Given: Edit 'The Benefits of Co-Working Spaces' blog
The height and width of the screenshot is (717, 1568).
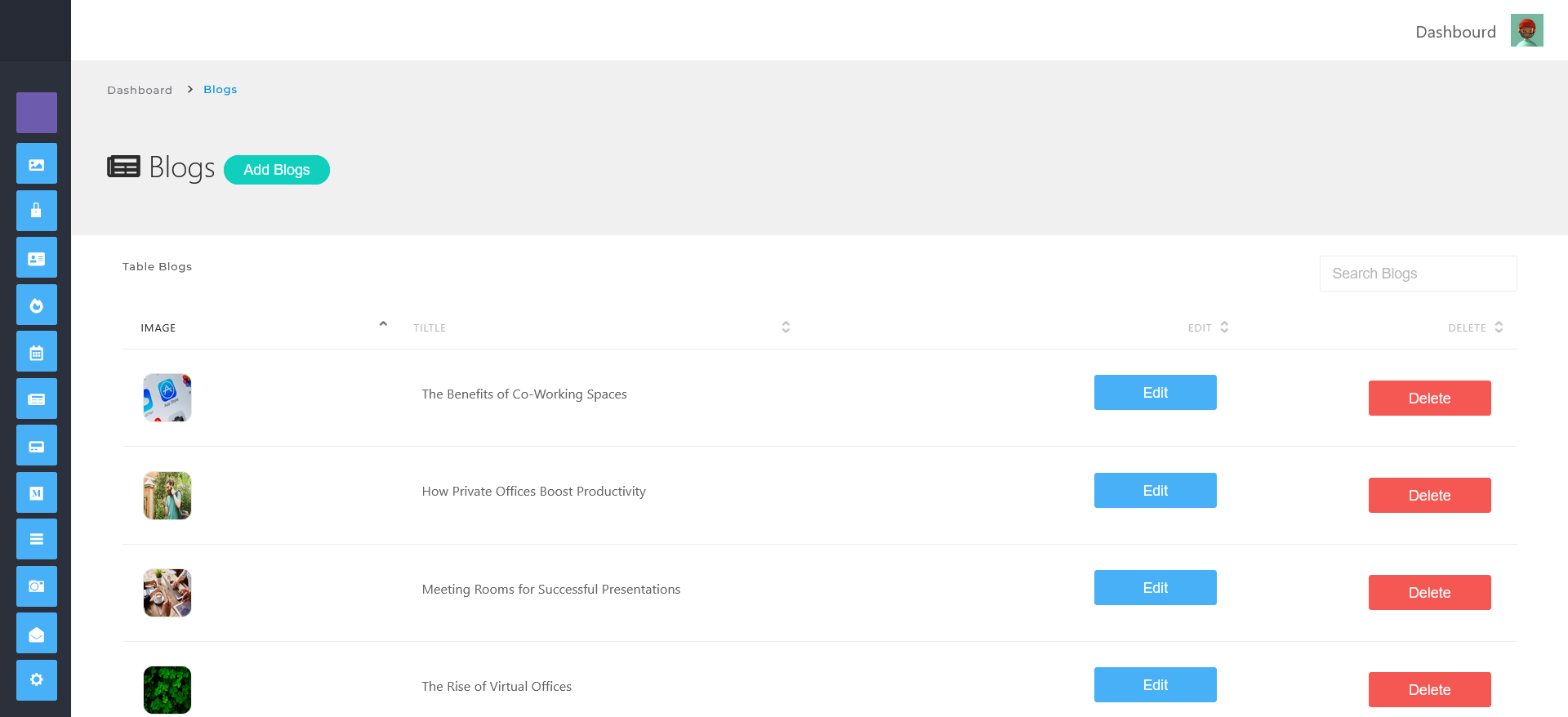Looking at the screenshot, I should (1155, 393).
